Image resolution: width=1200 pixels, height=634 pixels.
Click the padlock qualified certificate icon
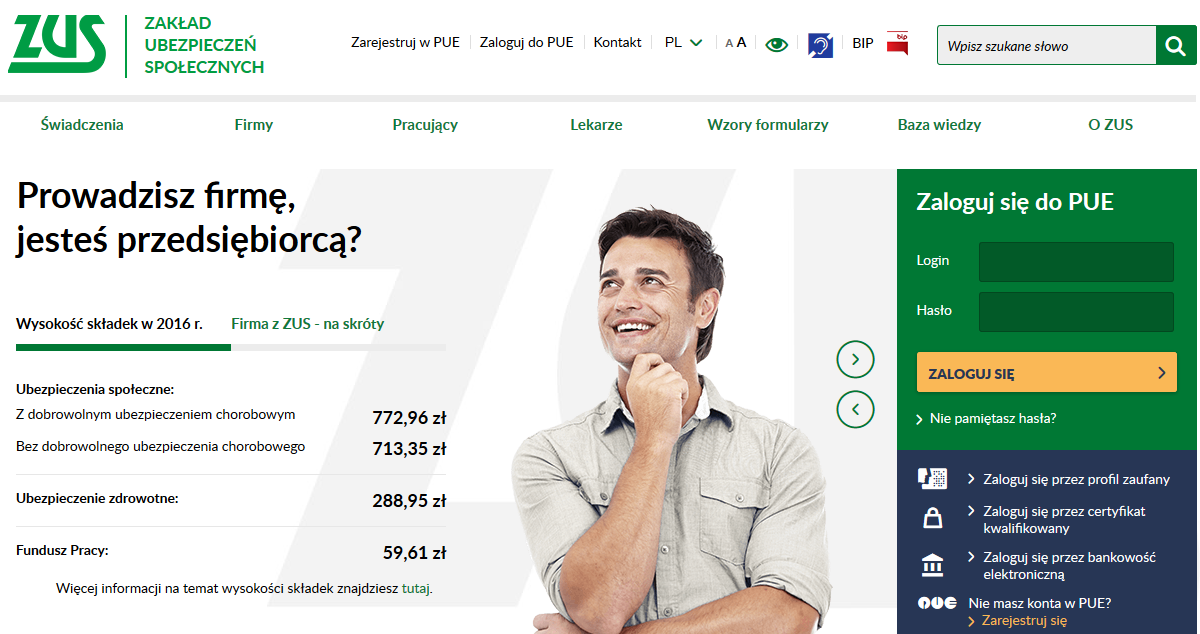click(x=932, y=518)
